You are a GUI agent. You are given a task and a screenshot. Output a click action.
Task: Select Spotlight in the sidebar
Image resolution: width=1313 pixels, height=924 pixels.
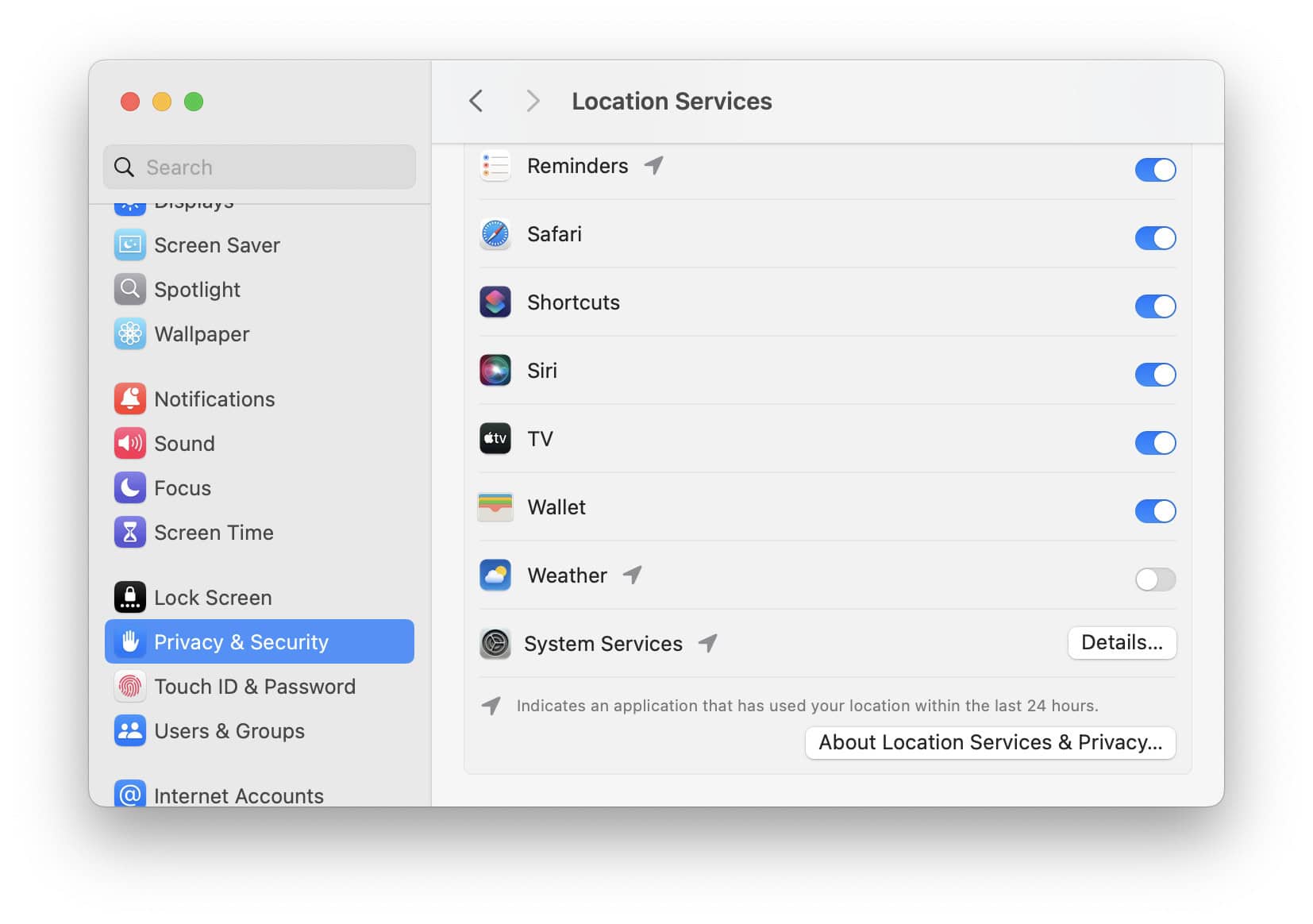point(260,289)
